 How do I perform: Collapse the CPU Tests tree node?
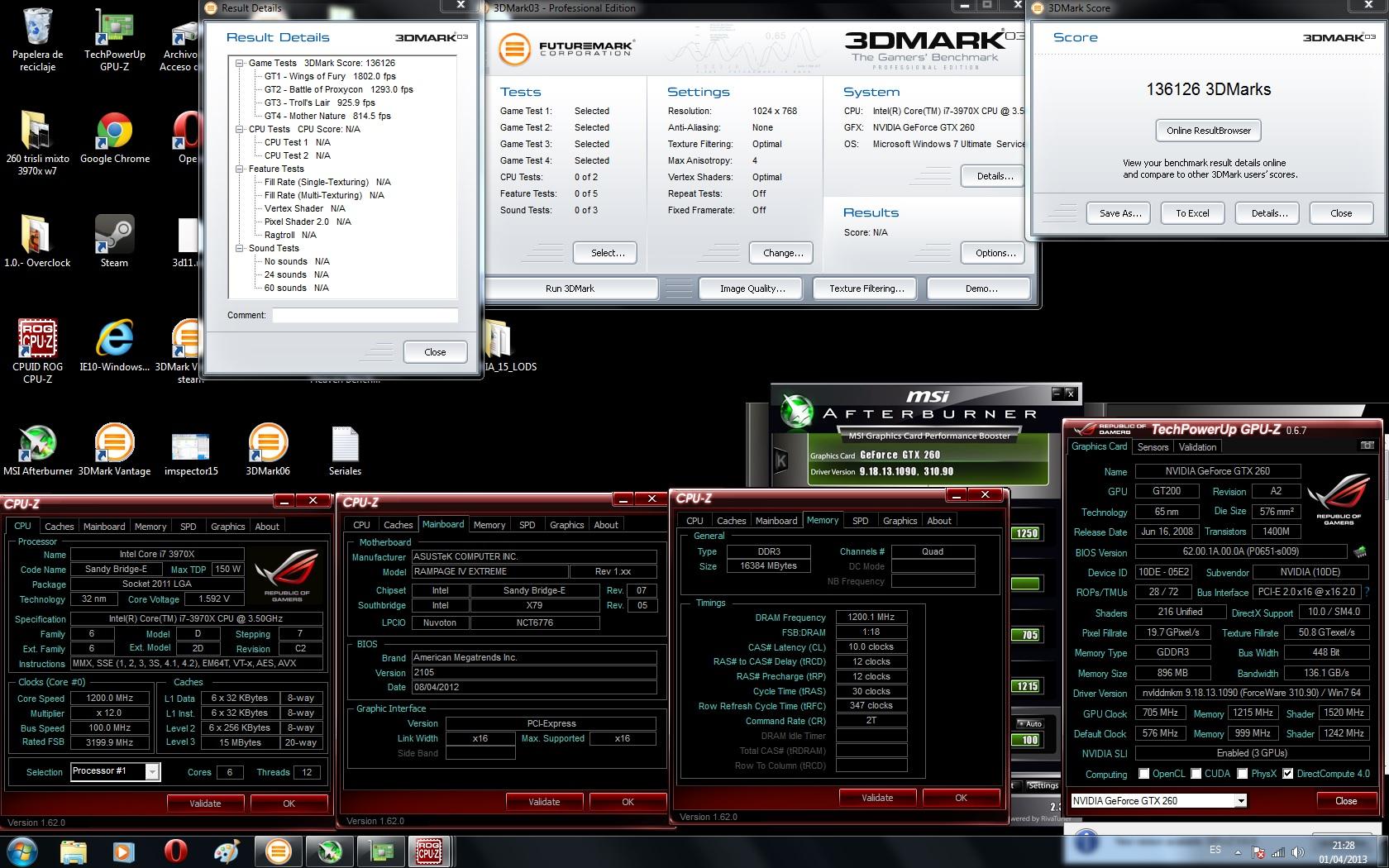[240, 129]
